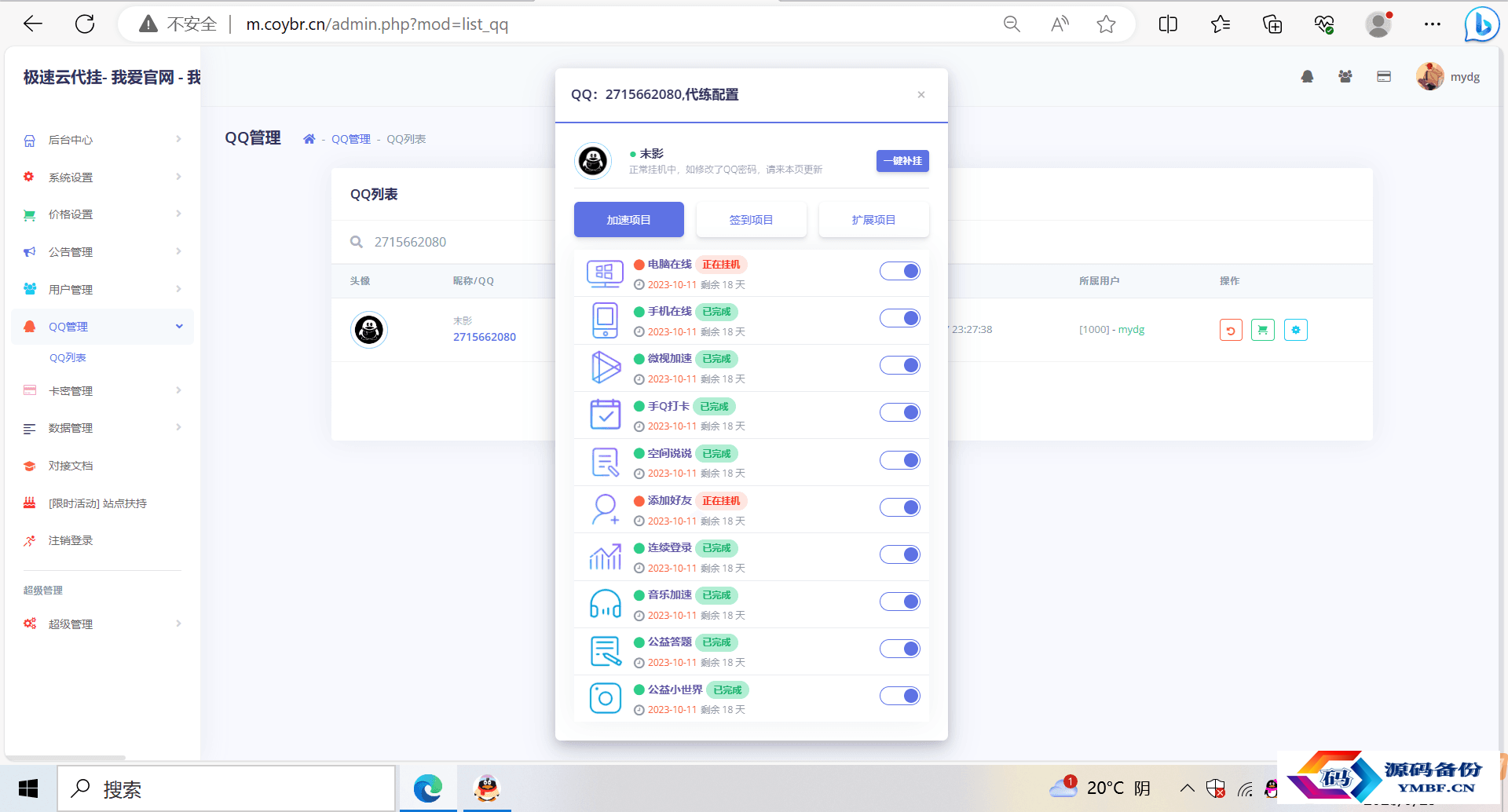
Task: Click the card icon in header
Action: coord(1384,77)
